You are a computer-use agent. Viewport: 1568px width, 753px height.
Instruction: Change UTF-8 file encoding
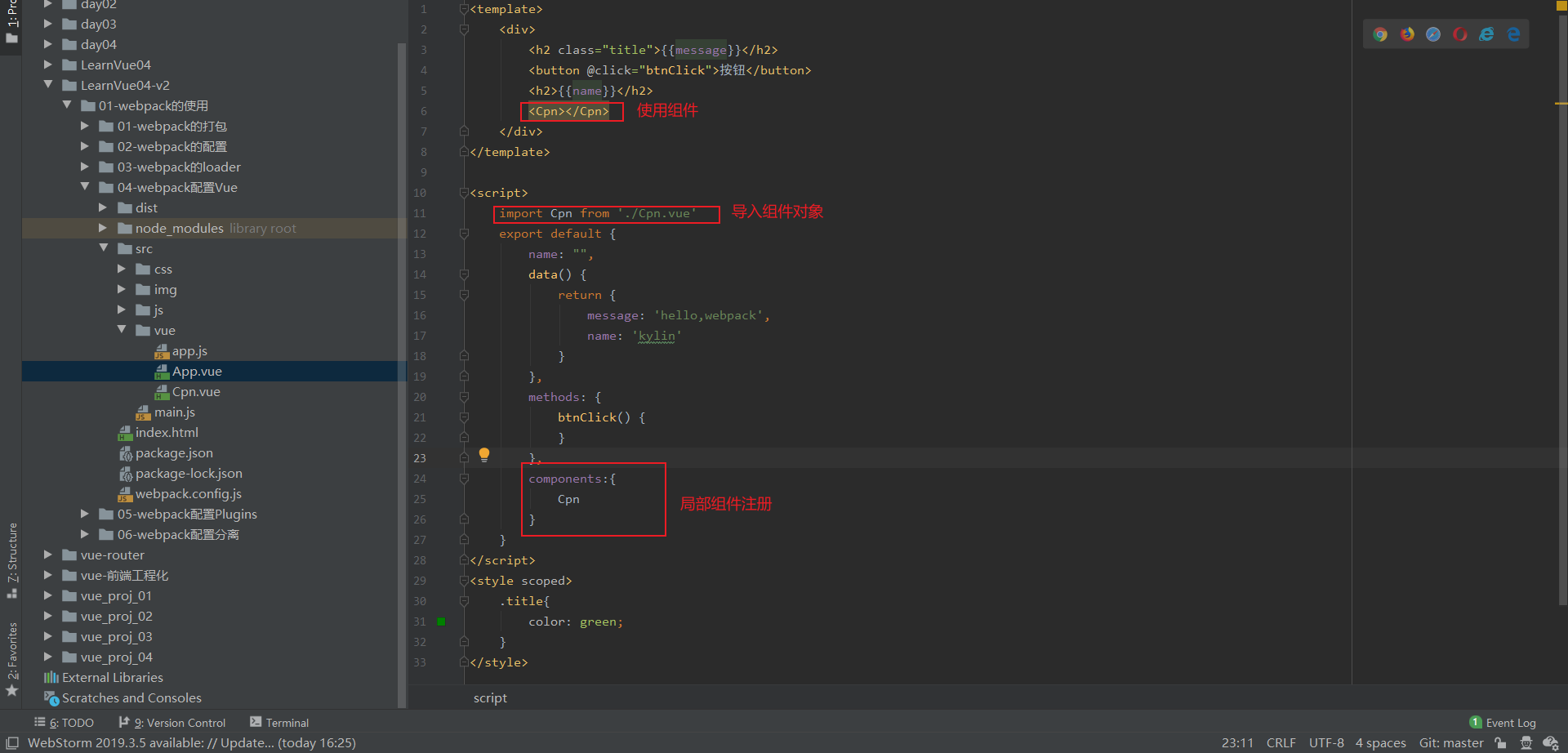(1326, 743)
